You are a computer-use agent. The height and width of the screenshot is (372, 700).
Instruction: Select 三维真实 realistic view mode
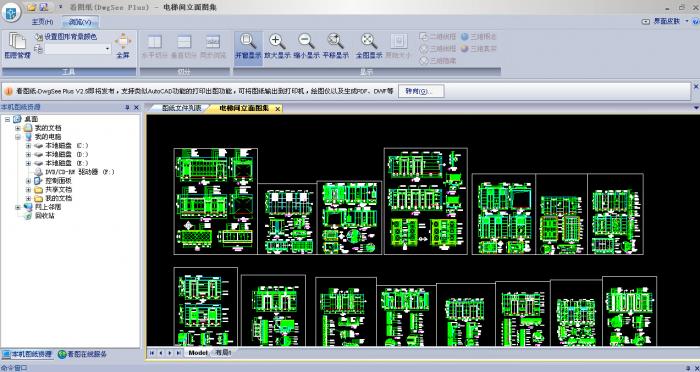[478, 48]
